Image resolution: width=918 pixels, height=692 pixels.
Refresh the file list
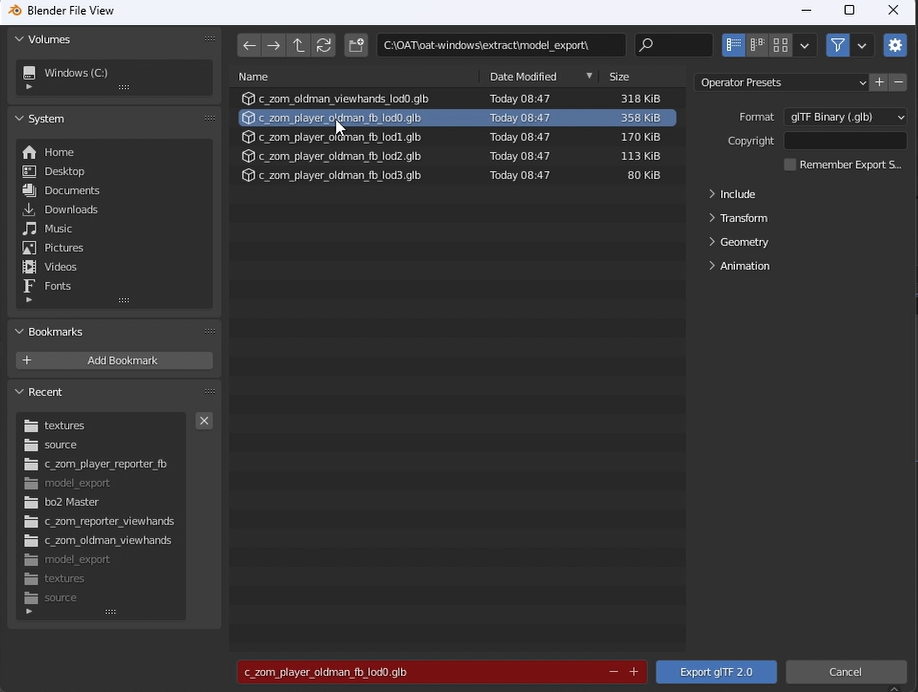point(323,45)
